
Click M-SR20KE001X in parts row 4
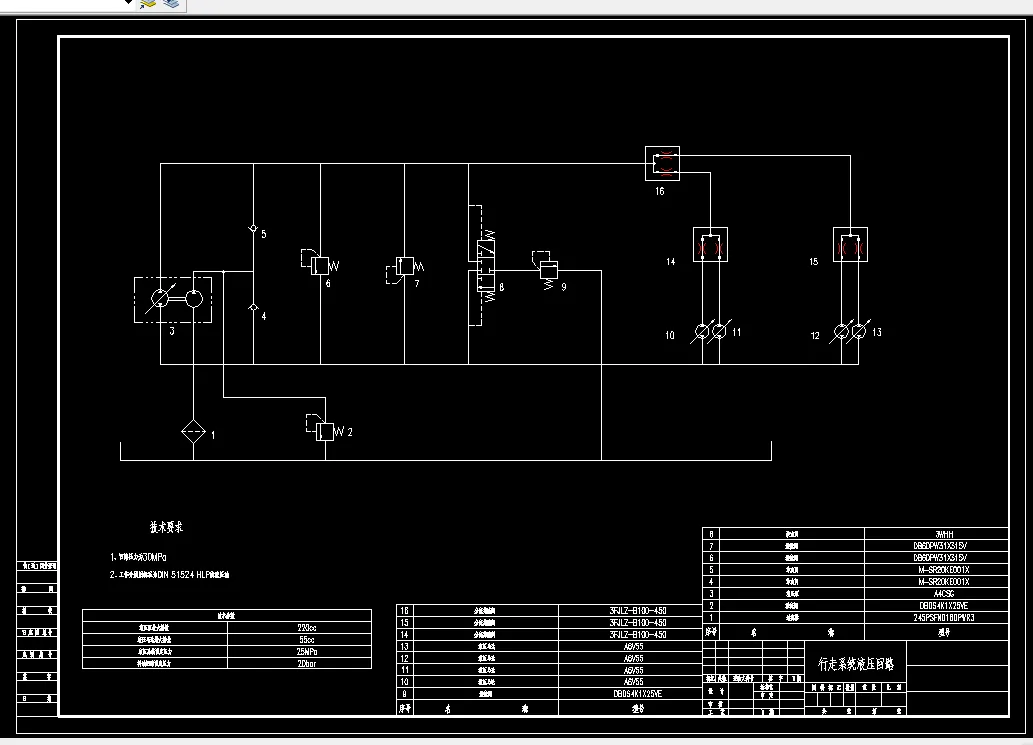click(x=944, y=582)
